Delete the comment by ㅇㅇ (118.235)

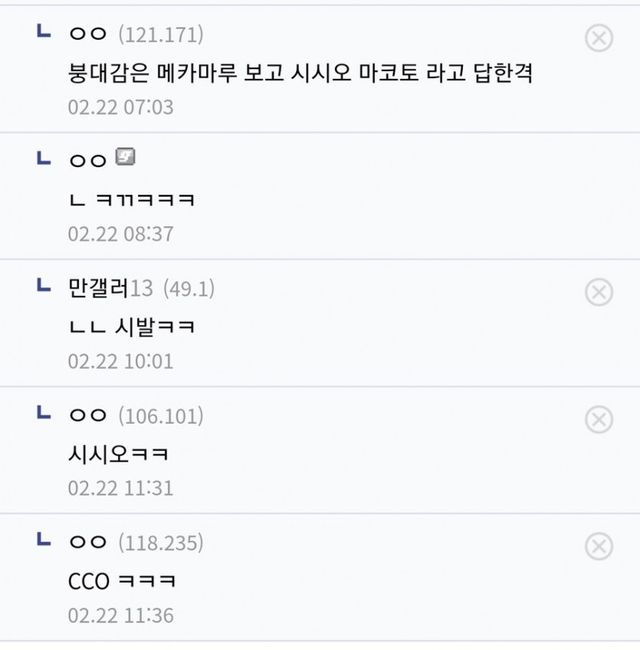[598, 546]
